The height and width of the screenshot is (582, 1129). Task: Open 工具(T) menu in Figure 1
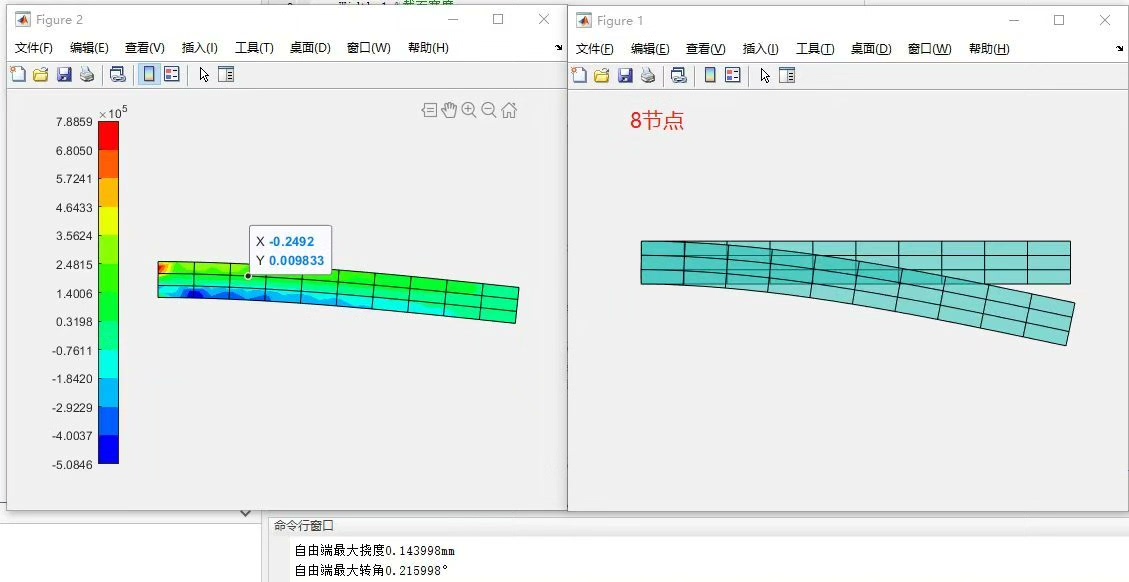point(815,48)
